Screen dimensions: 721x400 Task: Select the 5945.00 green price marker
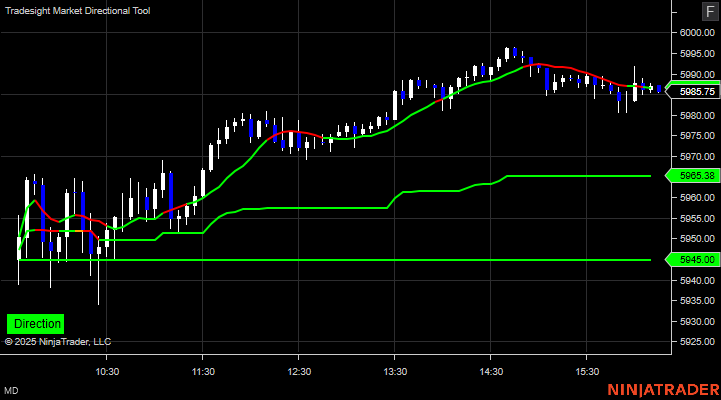(x=693, y=260)
